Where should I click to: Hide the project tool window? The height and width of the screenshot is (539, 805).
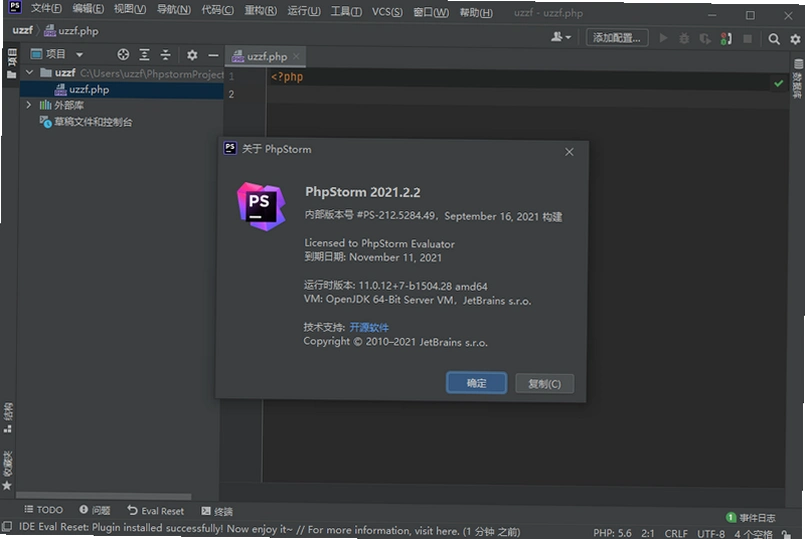[x=213, y=55]
